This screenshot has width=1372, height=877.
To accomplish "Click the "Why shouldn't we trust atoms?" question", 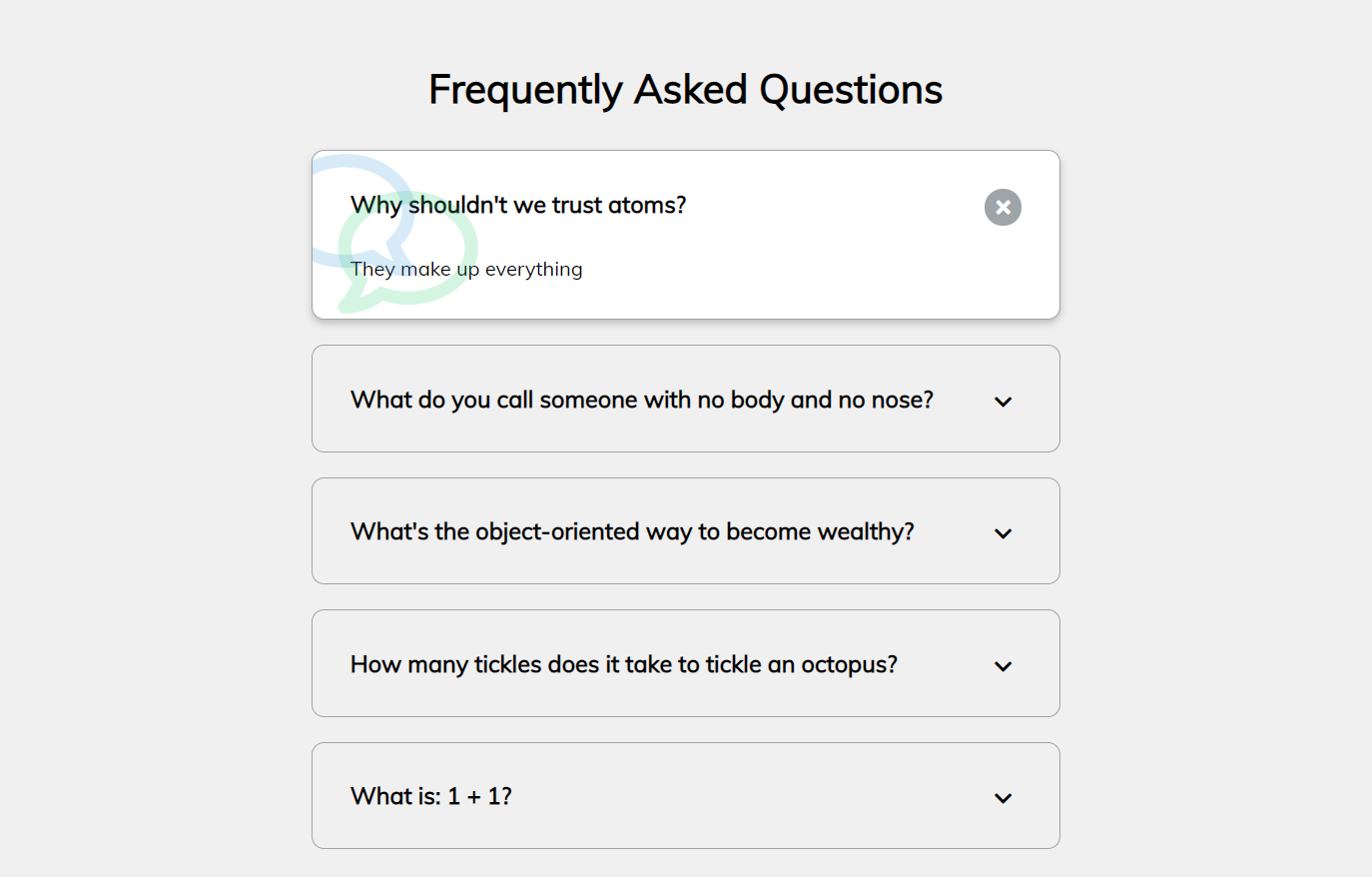I will (518, 206).
